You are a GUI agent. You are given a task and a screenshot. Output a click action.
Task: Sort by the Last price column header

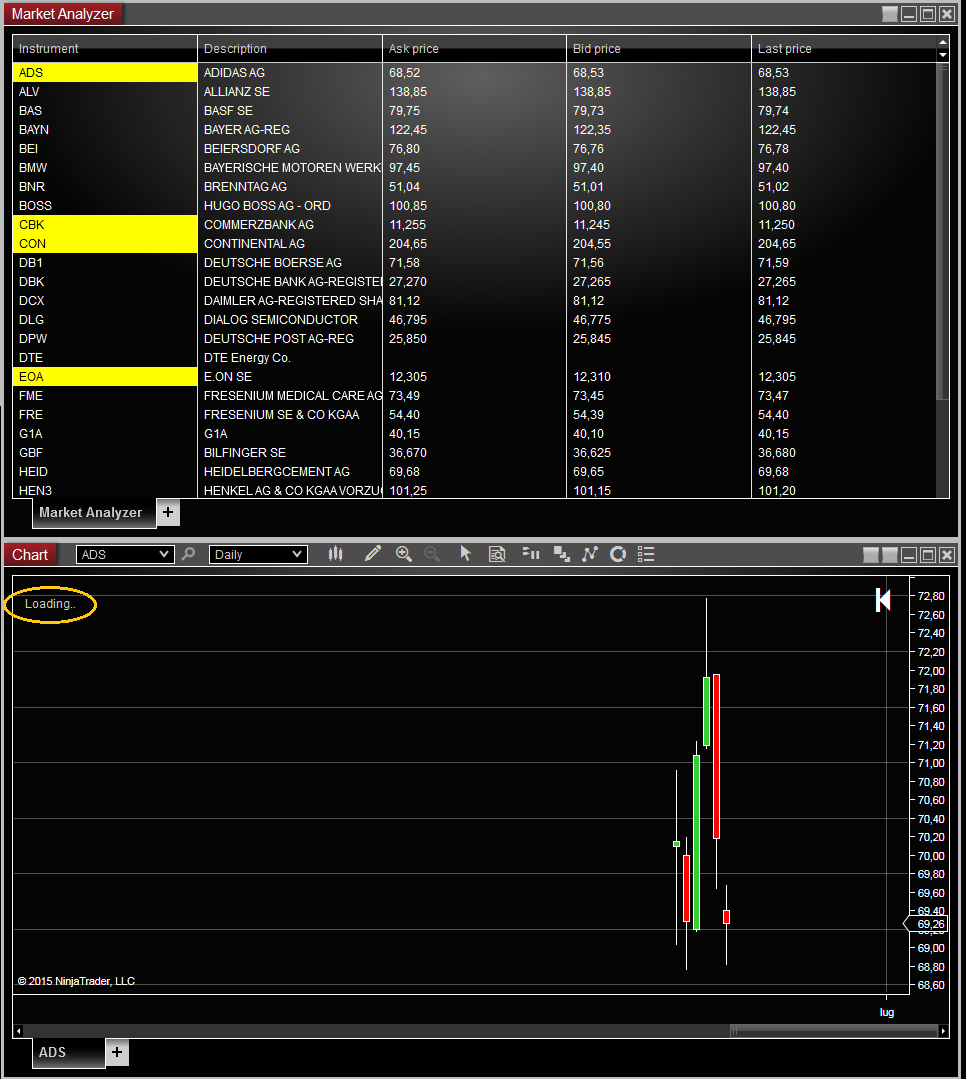pos(844,49)
